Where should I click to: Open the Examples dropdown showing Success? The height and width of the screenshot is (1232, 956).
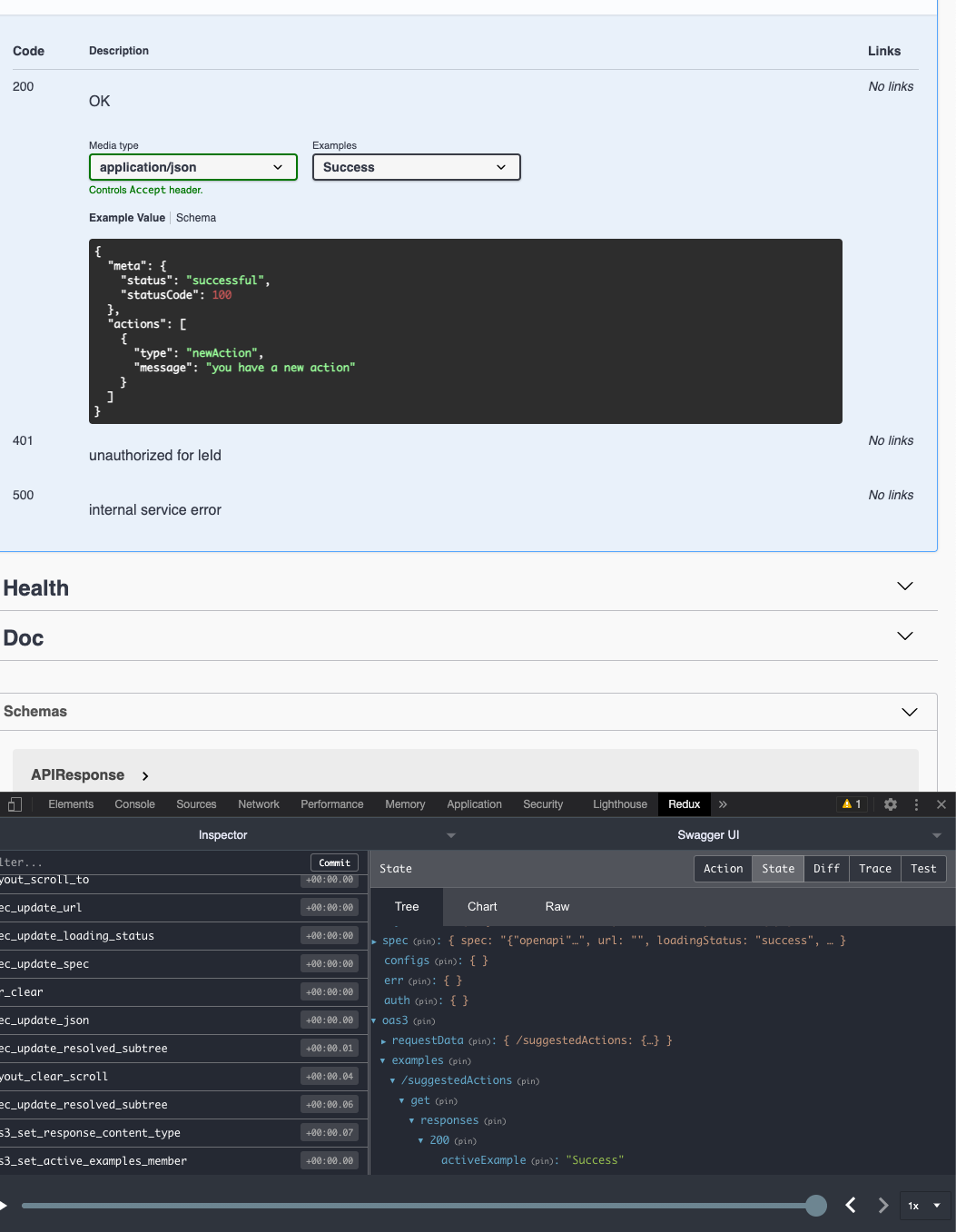coord(416,167)
